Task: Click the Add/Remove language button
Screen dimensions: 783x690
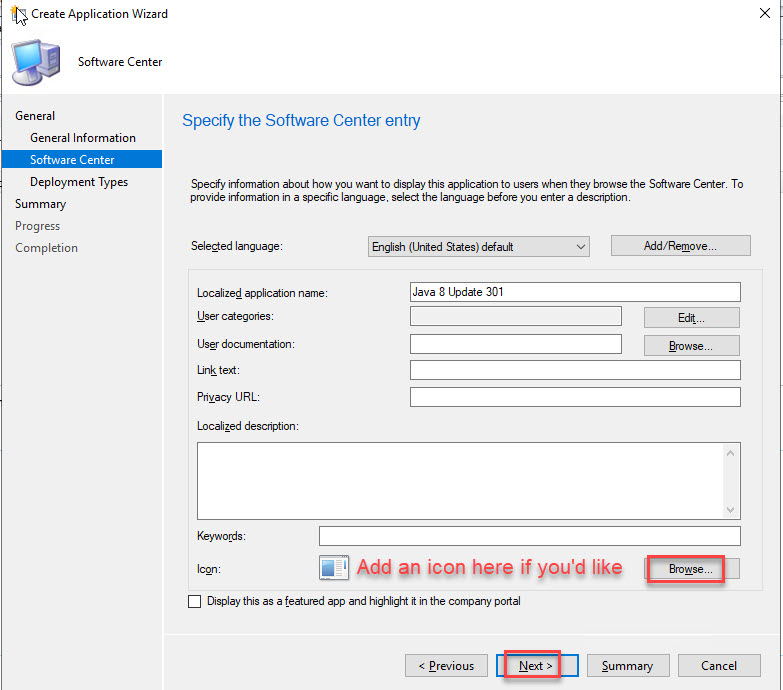Action: coord(680,246)
